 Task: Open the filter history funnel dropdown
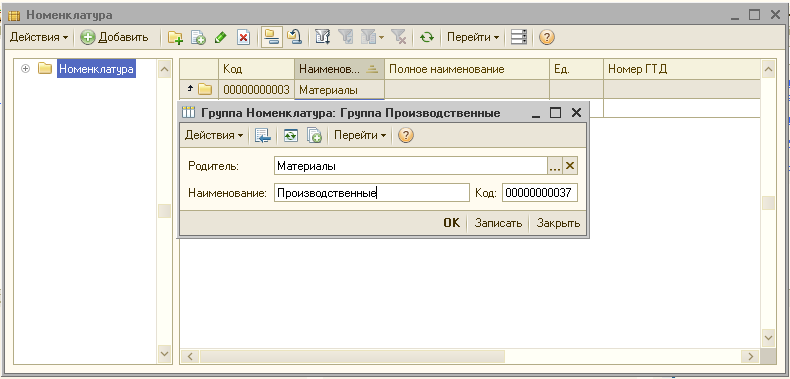point(372,37)
